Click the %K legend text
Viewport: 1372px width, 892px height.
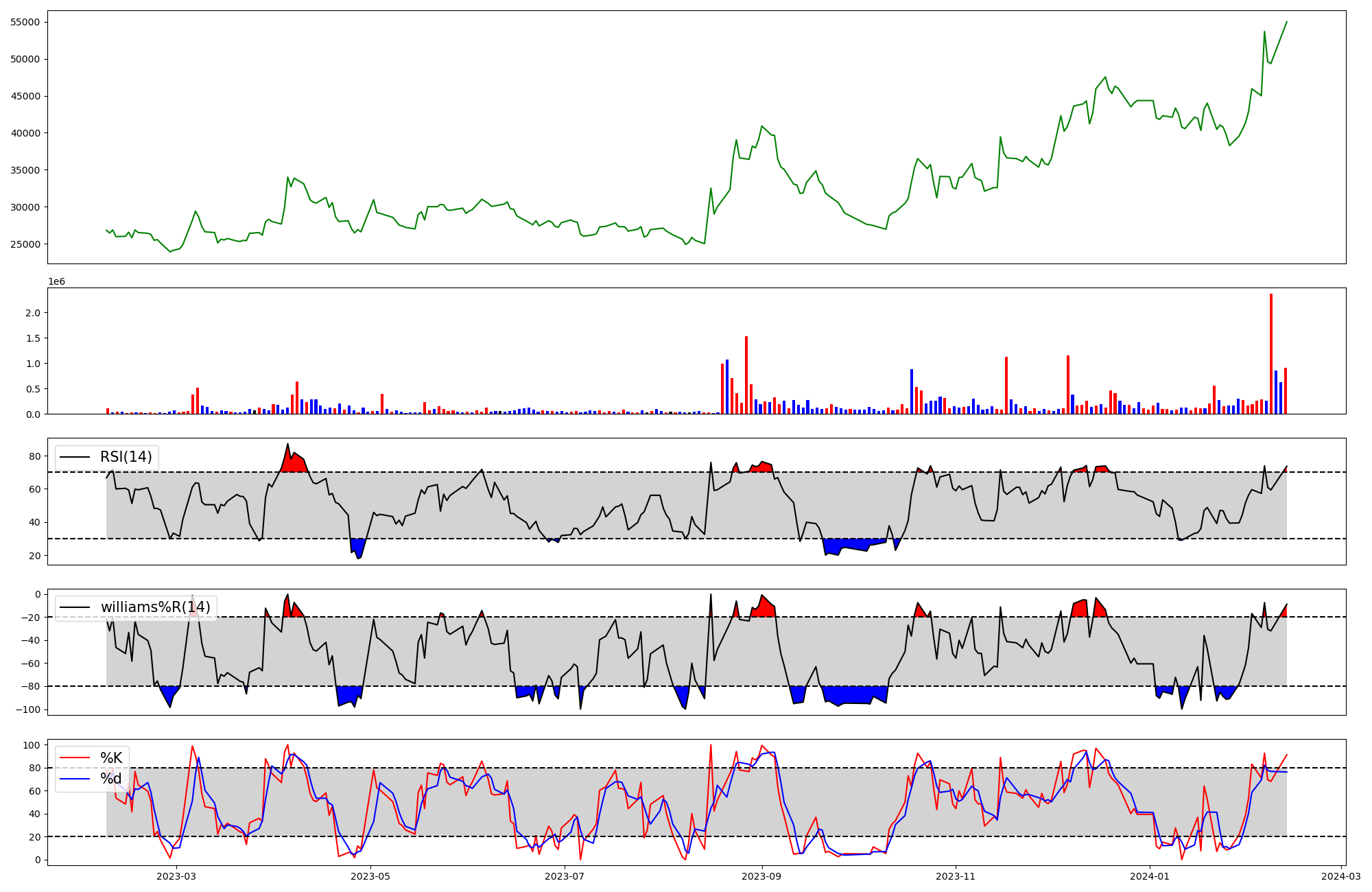point(111,758)
